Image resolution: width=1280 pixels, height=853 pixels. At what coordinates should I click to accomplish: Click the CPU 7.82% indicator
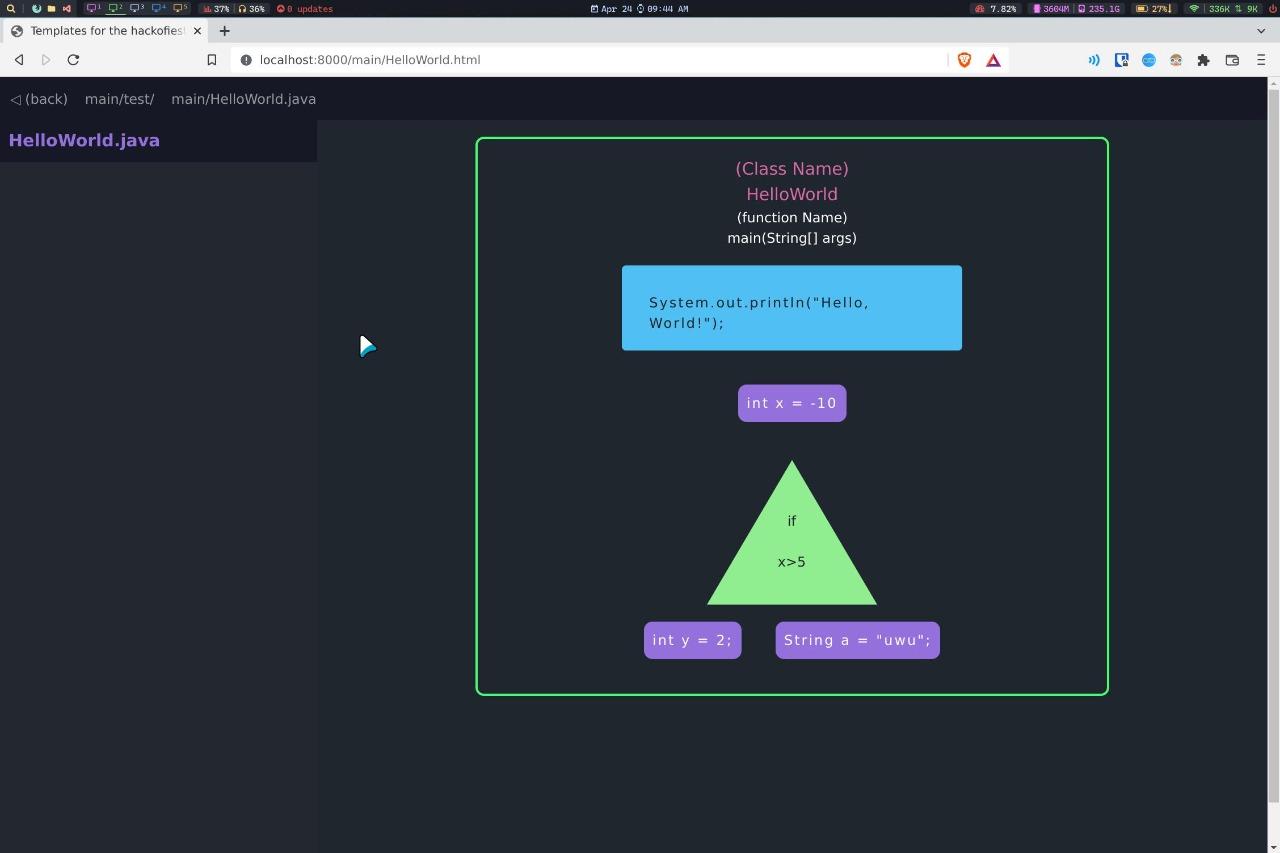coord(996,8)
